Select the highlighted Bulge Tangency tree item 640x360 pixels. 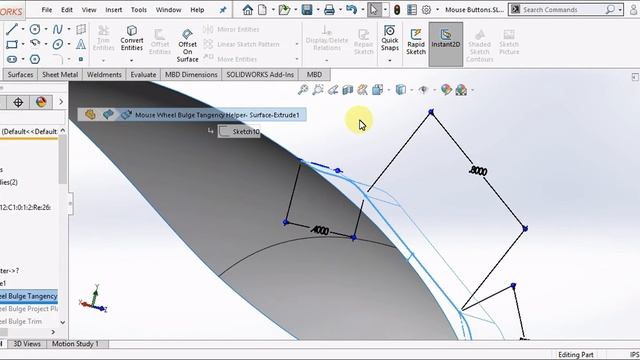[x=29, y=296]
